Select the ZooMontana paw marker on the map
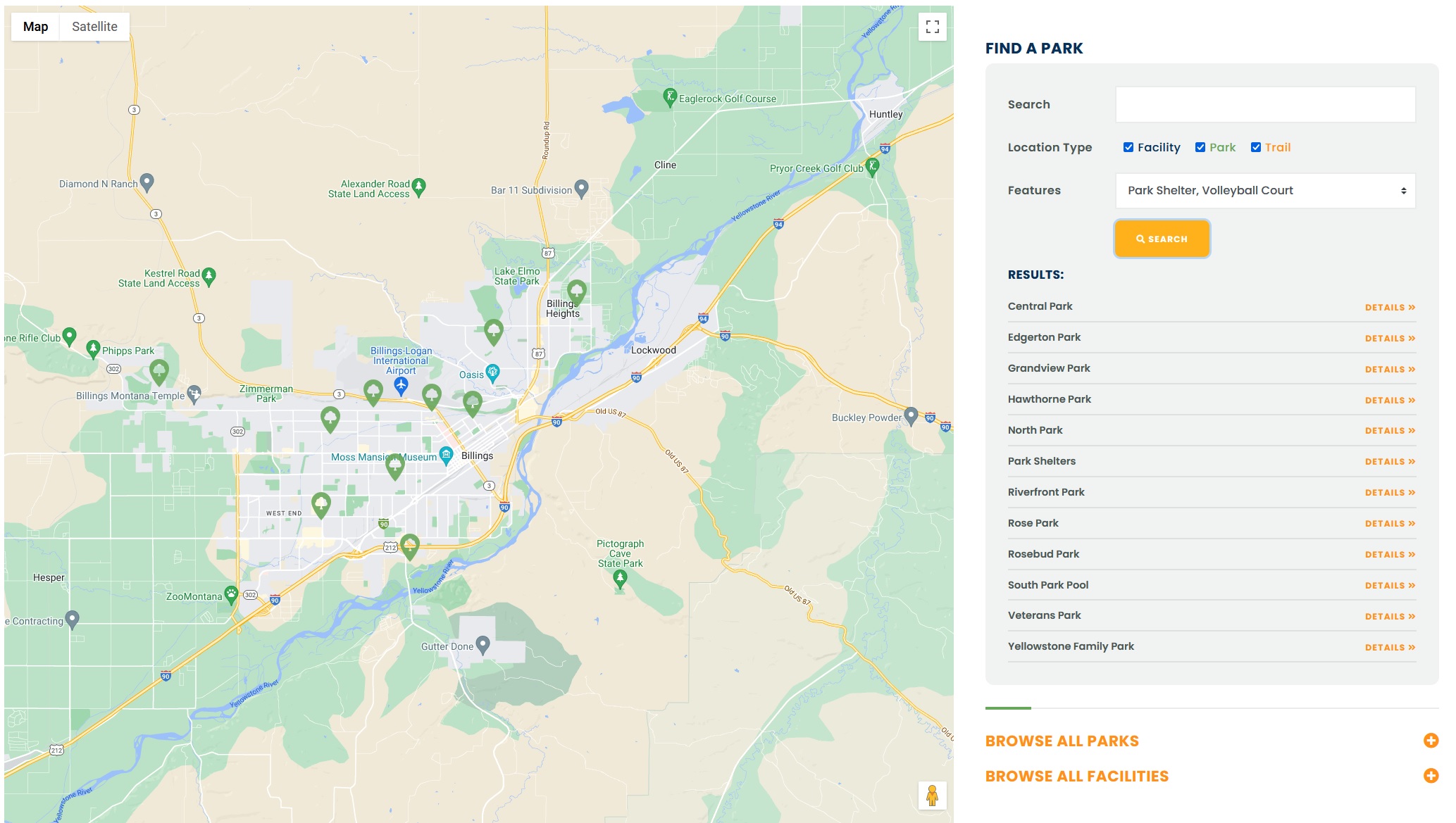The height and width of the screenshot is (823, 1456). tap(233, 593)
